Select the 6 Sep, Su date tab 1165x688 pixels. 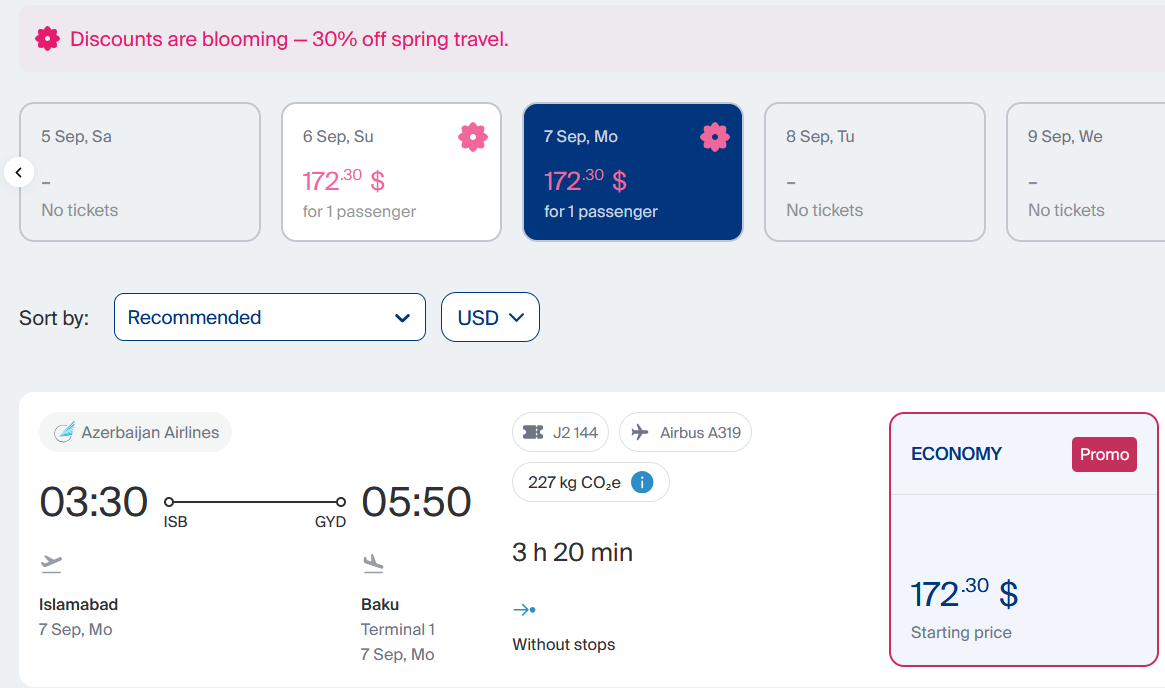click(392, 172)
